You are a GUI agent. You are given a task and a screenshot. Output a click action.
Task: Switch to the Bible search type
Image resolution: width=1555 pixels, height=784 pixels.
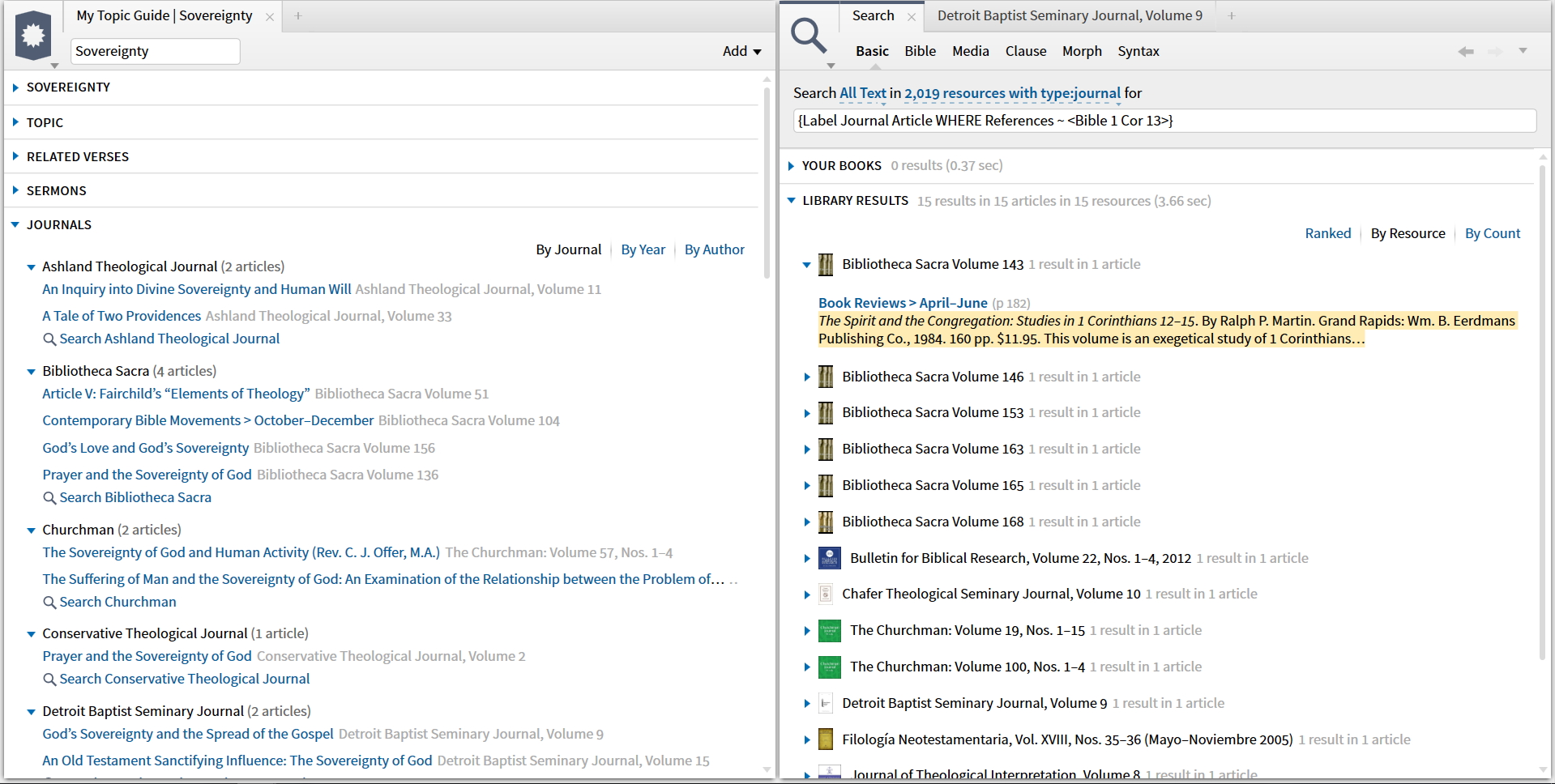pos(920,51)
